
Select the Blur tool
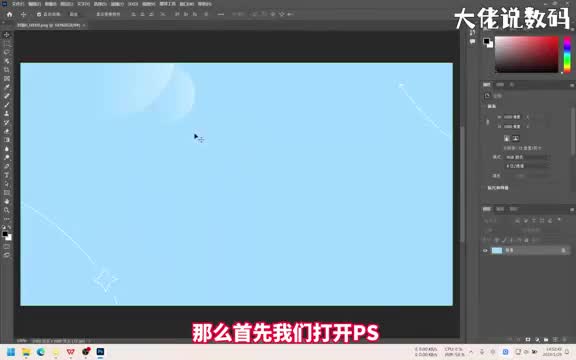(x=7, y=149)
